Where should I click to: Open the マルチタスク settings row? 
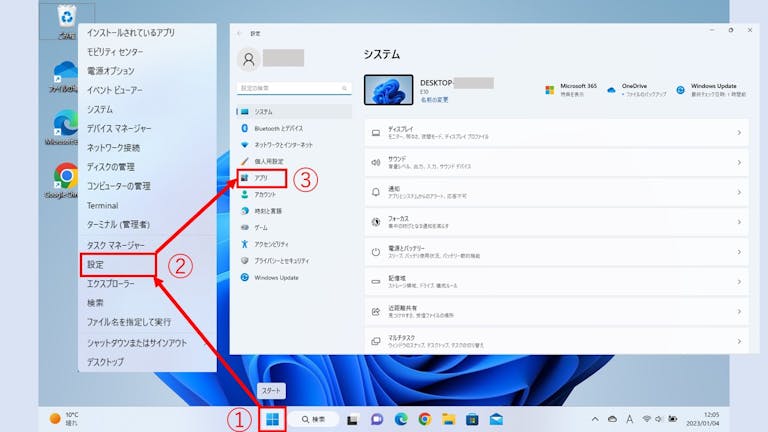coord(556,341)
